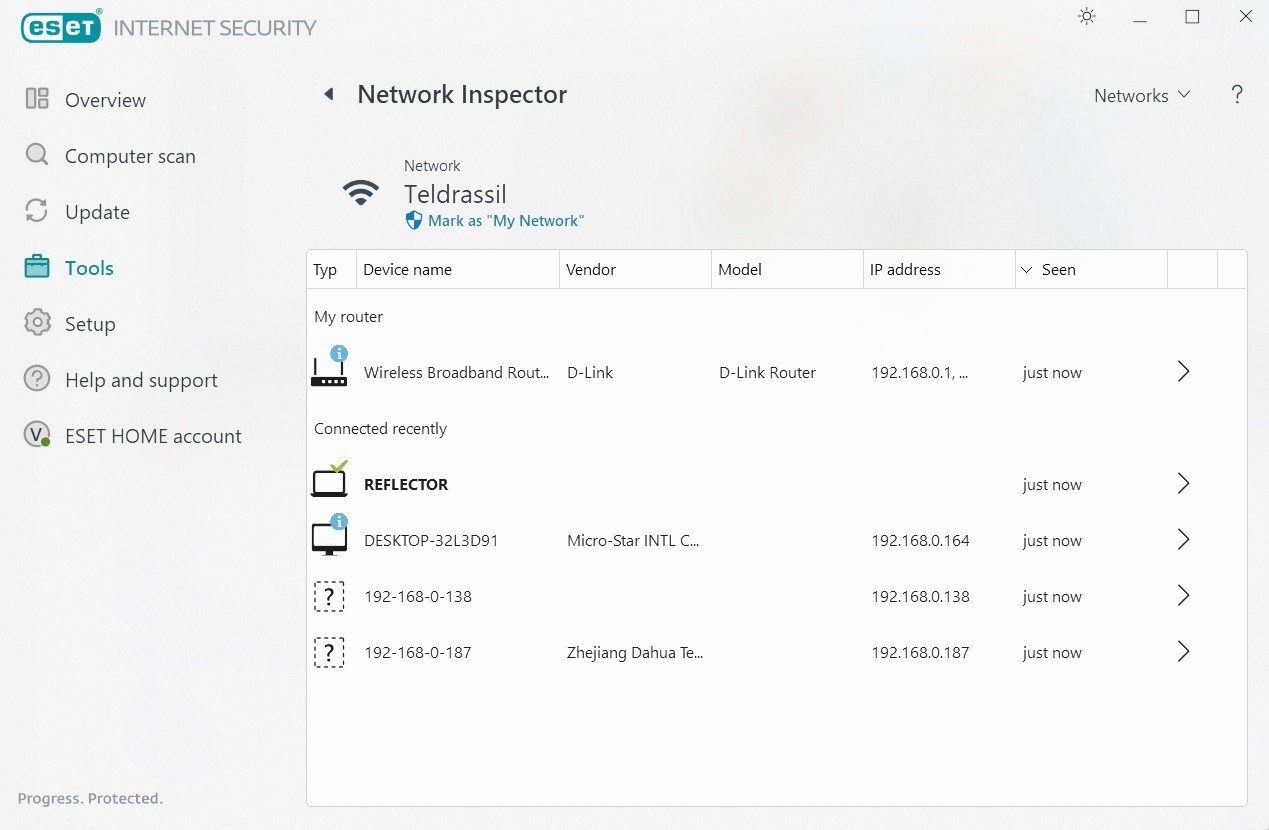Click the ESET logo
Viewport: 1269px width, 830px height.
pyautogui.click(x=60, y=27)
